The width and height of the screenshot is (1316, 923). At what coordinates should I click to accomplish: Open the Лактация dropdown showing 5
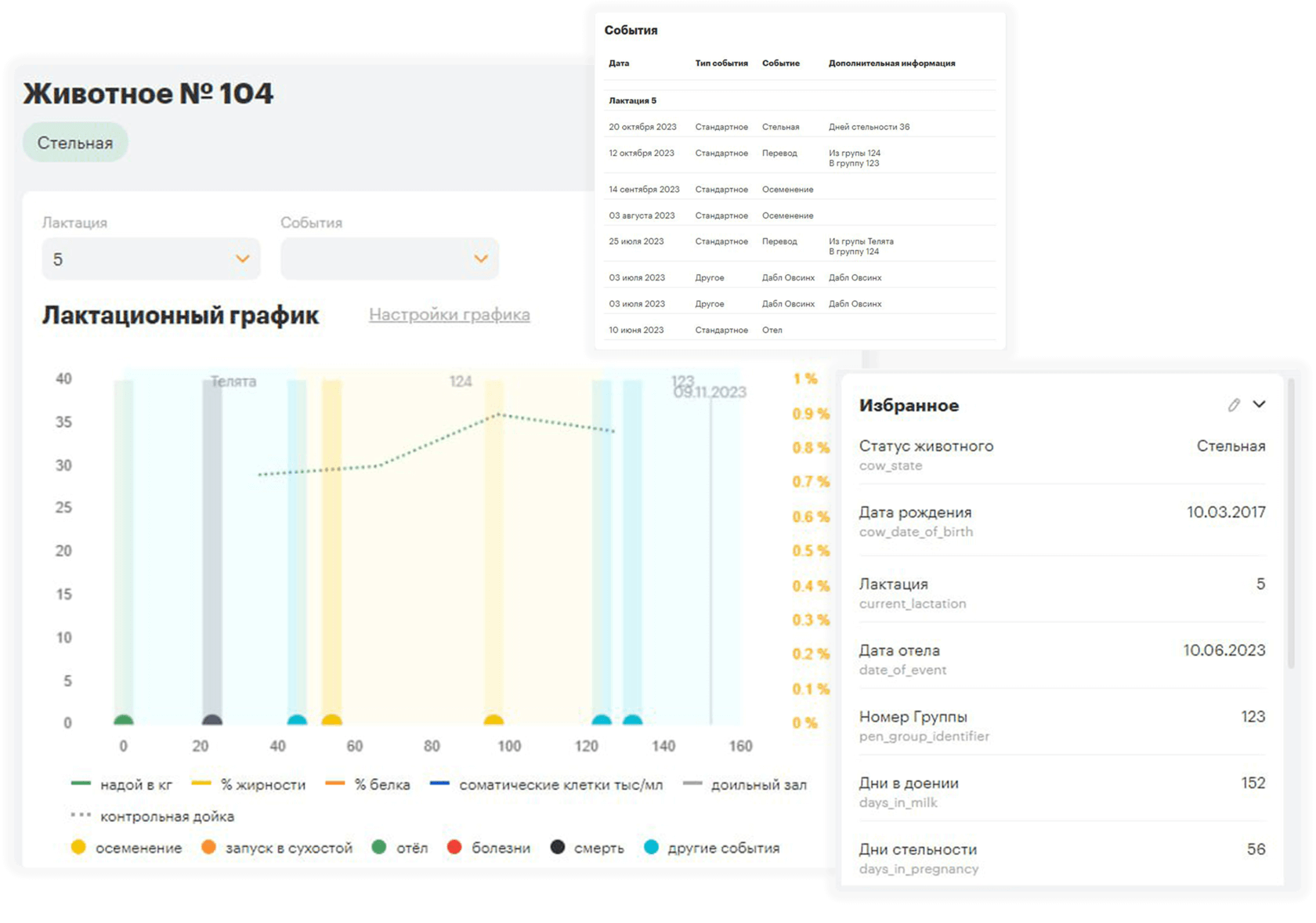point(150,259)
